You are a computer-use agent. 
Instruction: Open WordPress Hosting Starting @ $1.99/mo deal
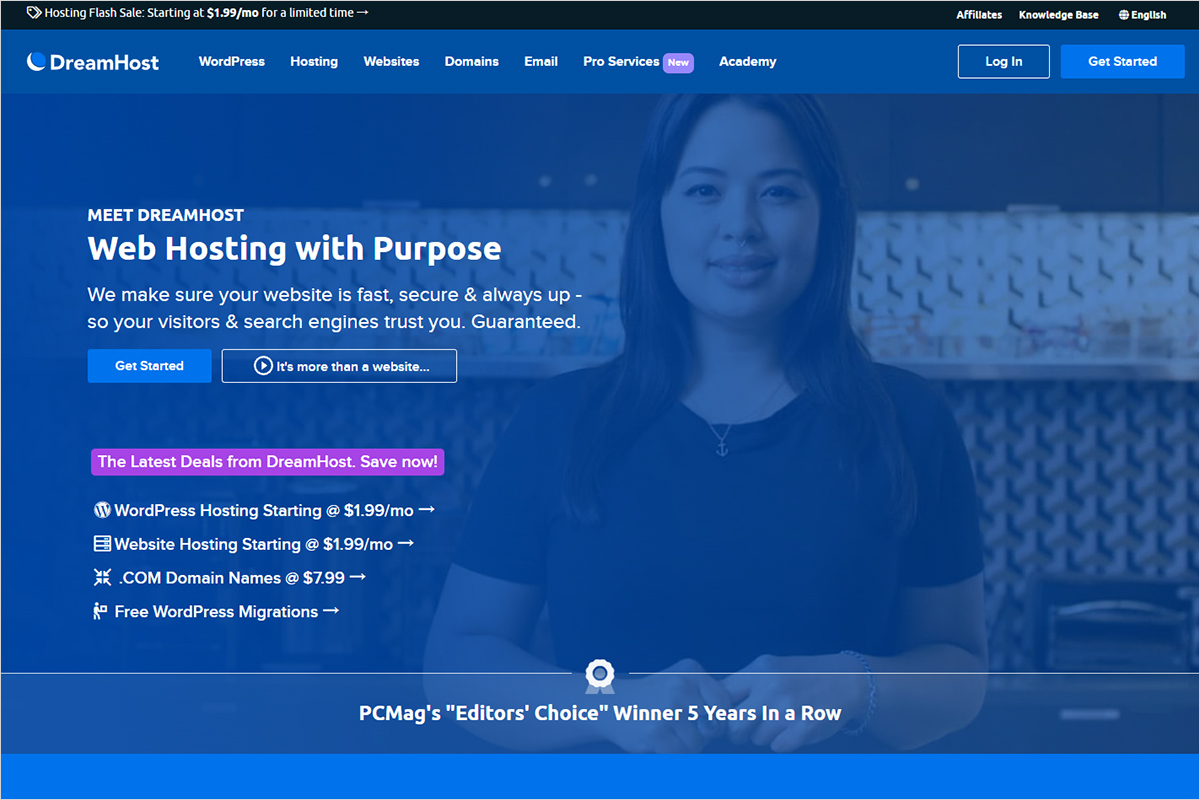point(264,510)
